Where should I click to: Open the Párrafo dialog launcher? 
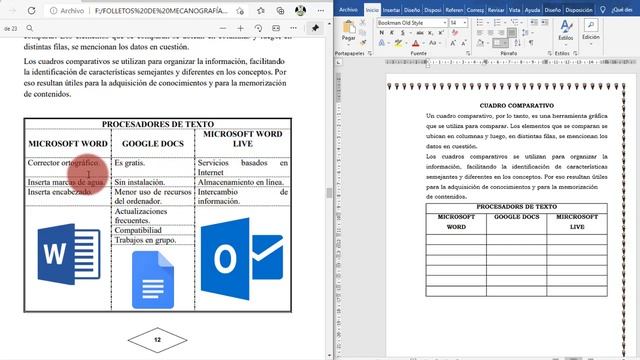pyautogui.click(x=550, y=53)
